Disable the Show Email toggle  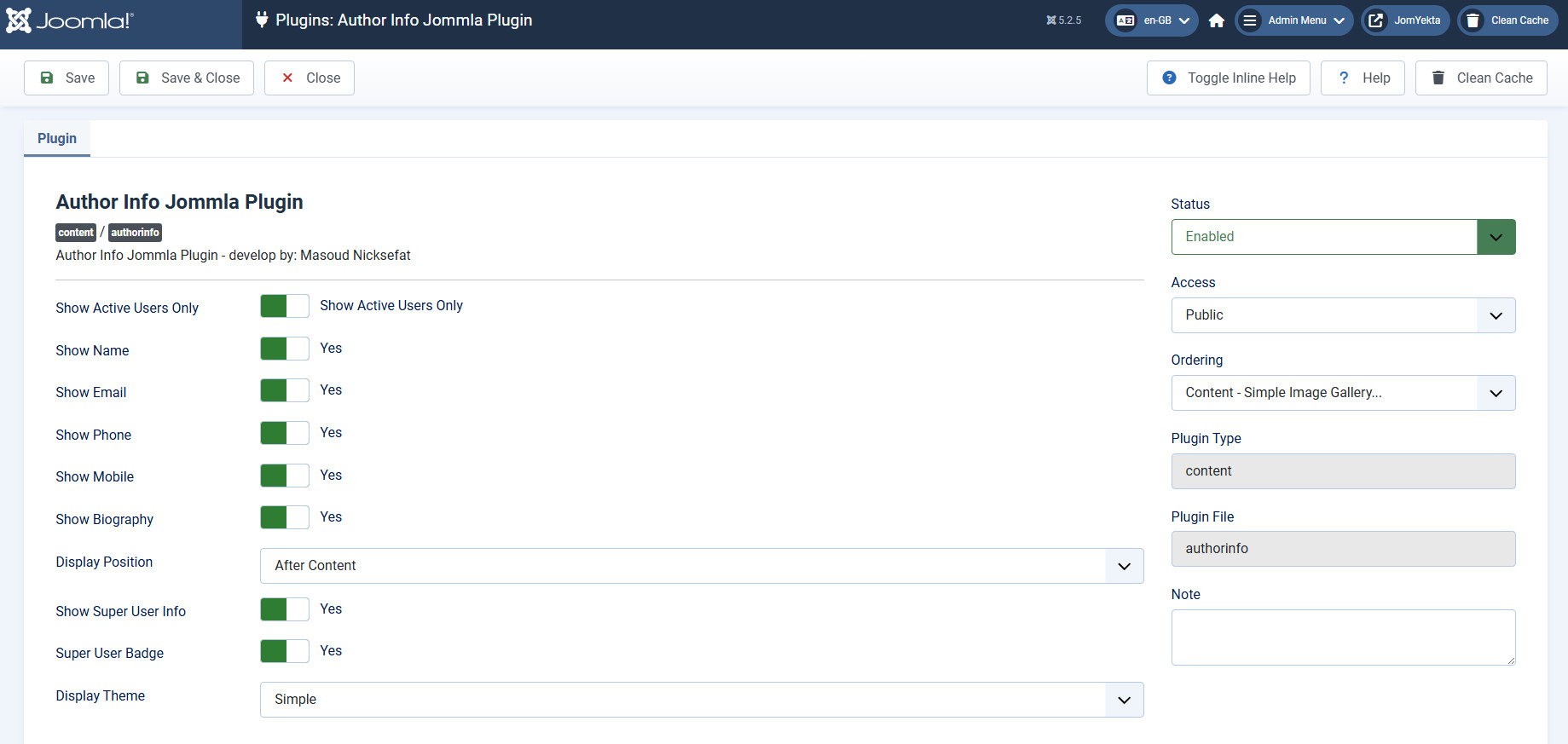[x=285, y=390]
